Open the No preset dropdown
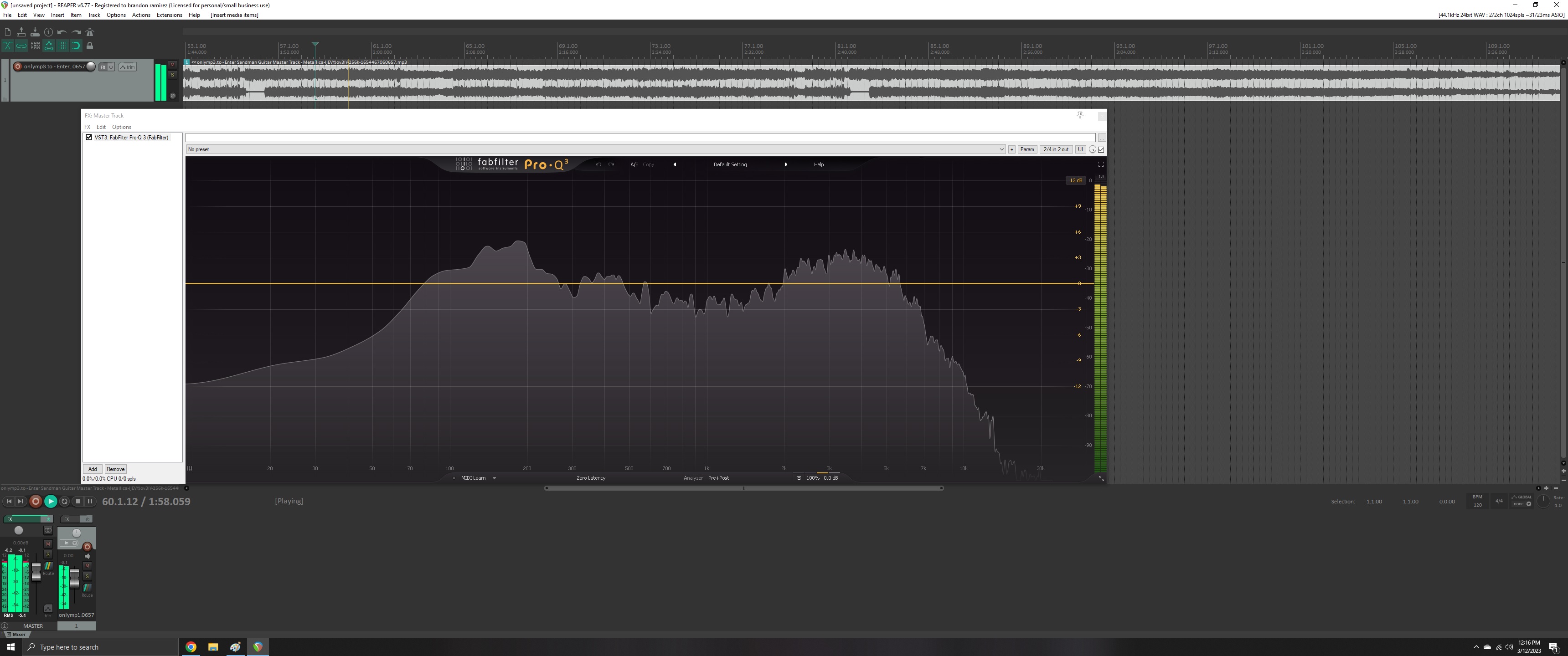The height and width of the screenshot is (656, 1568). click(595, 149)
